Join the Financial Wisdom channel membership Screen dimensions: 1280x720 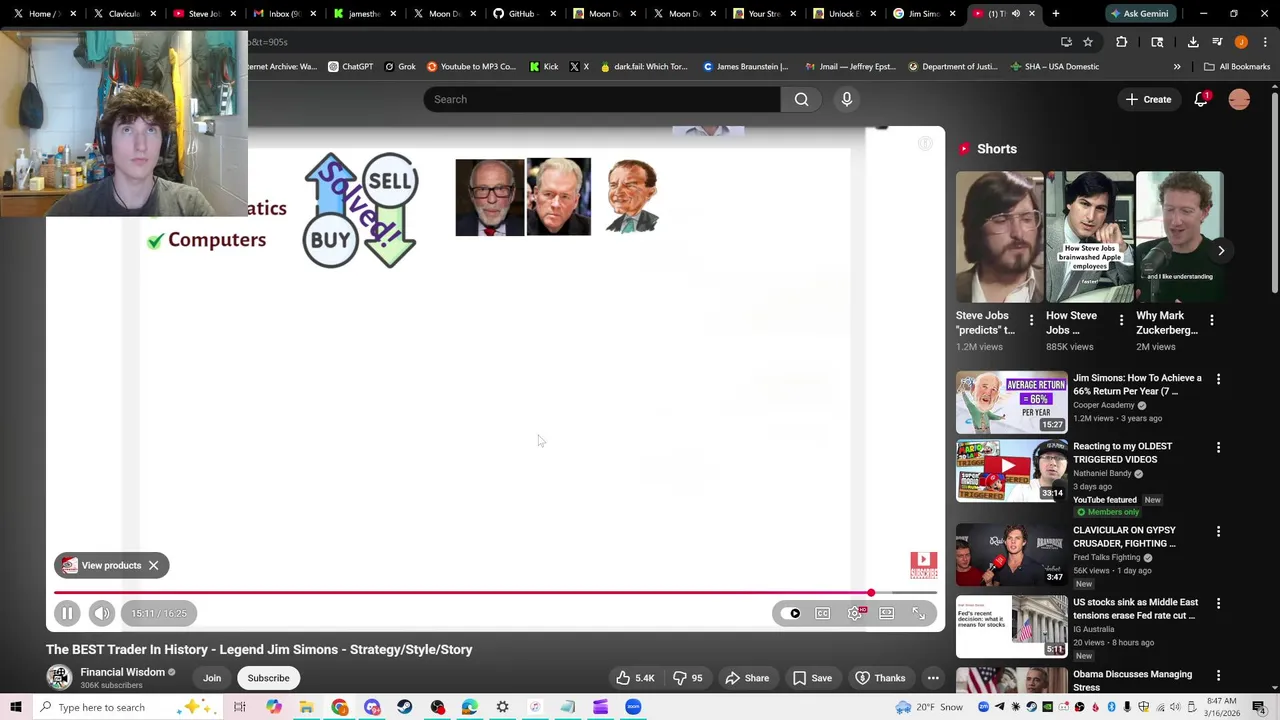(212, 678)
